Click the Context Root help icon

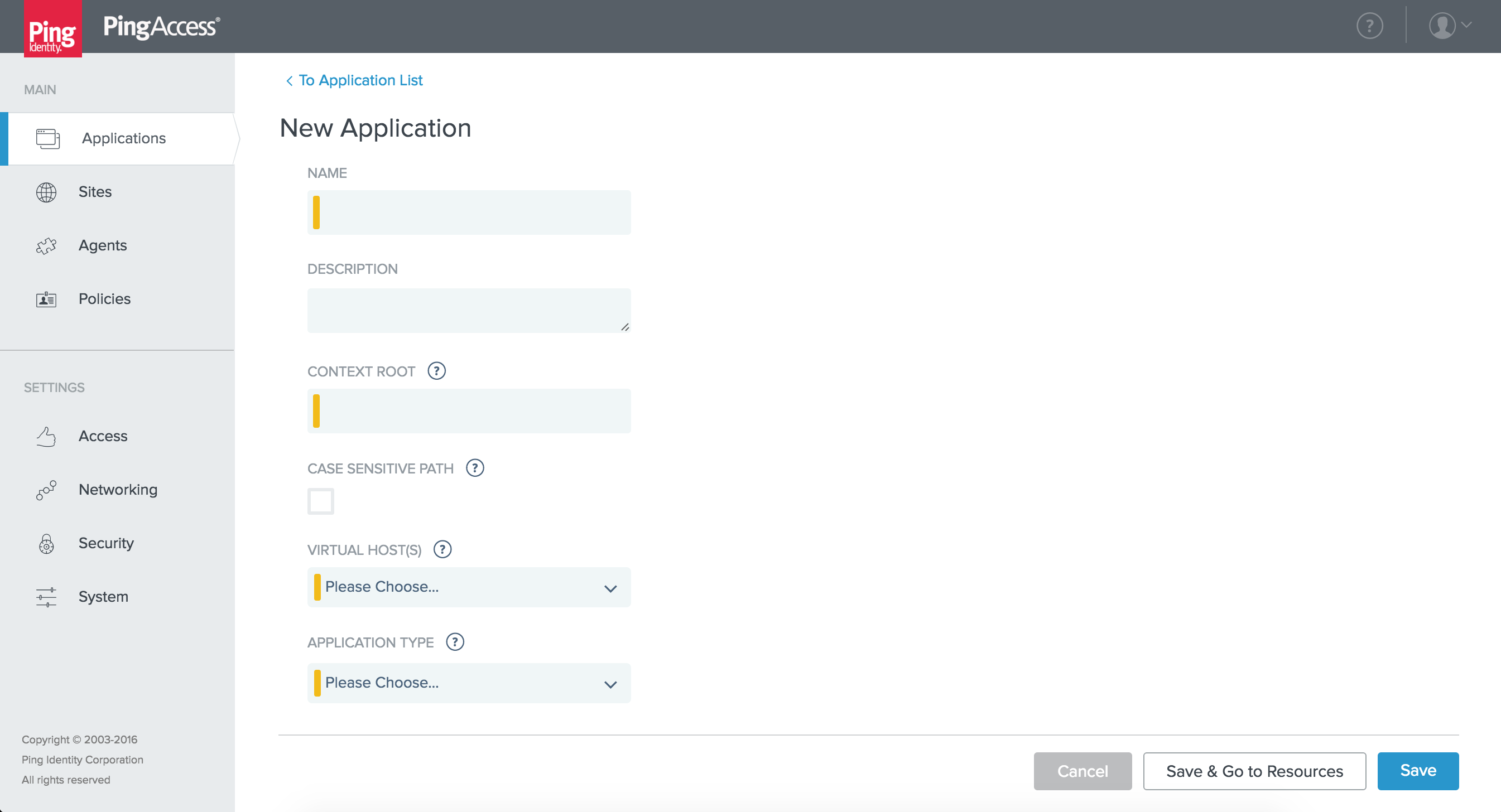click(436, 371)
